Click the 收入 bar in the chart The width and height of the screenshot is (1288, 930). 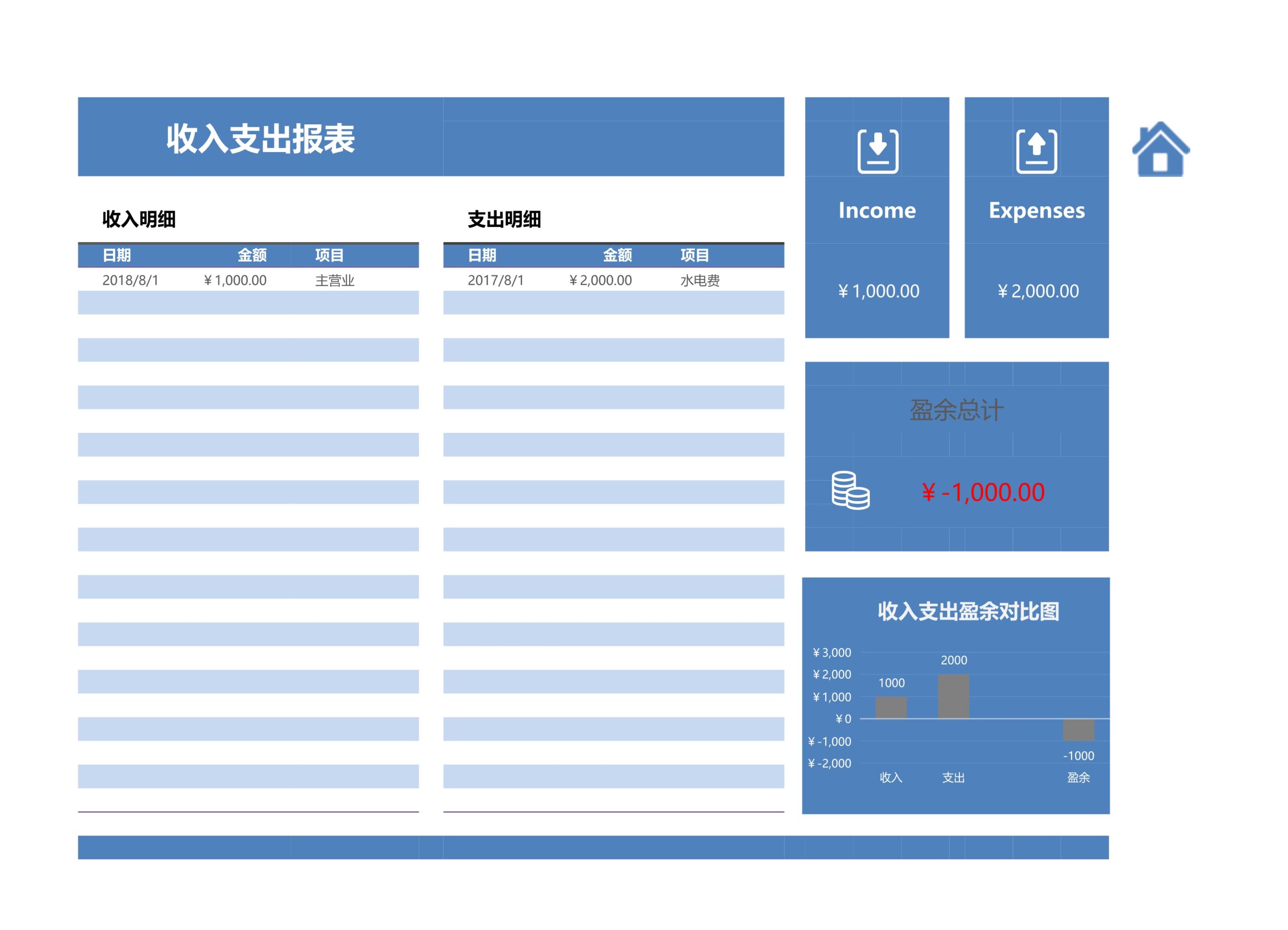891,707
